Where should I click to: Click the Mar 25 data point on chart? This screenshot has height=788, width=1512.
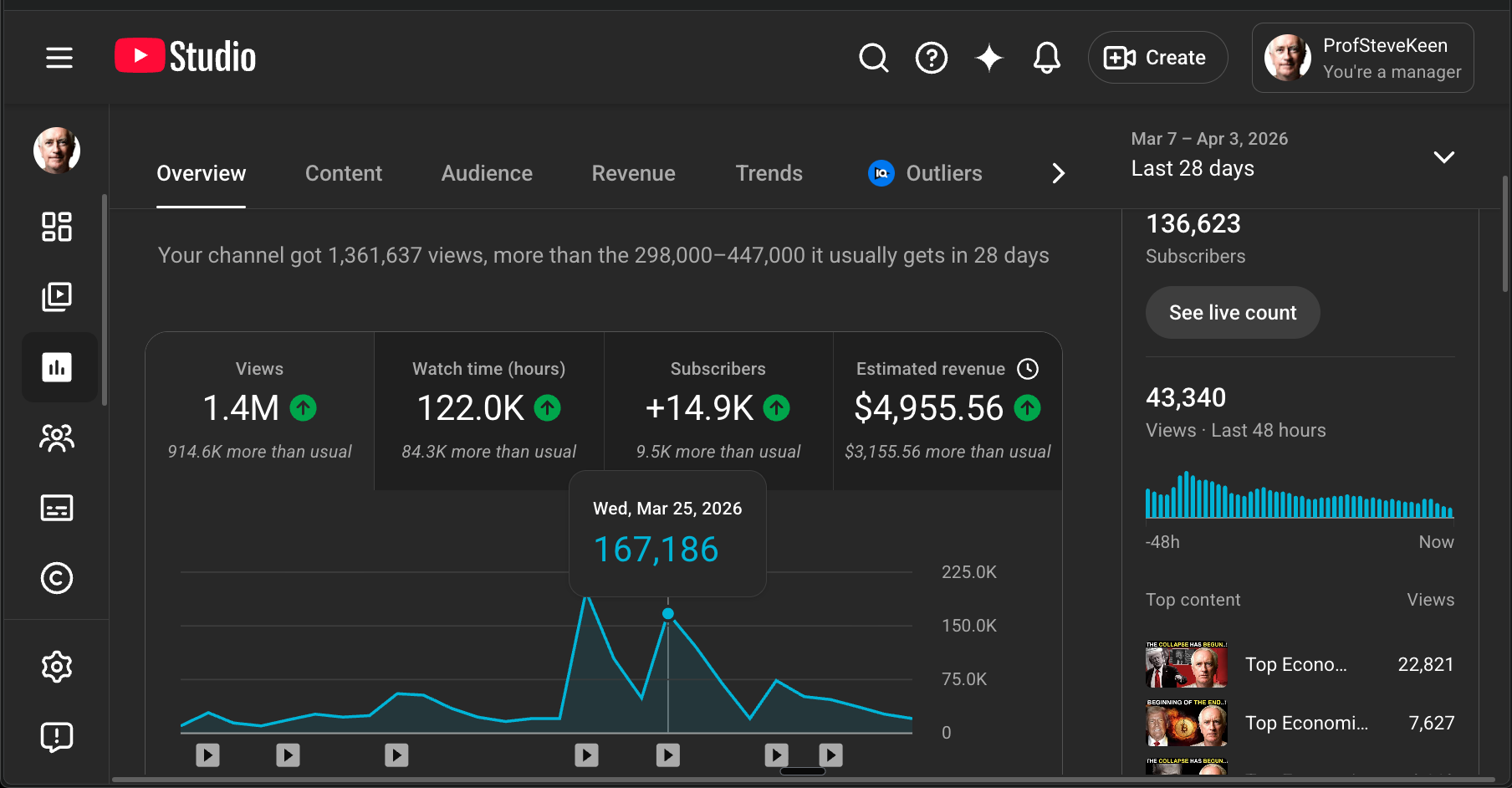(x=668, y=614)
